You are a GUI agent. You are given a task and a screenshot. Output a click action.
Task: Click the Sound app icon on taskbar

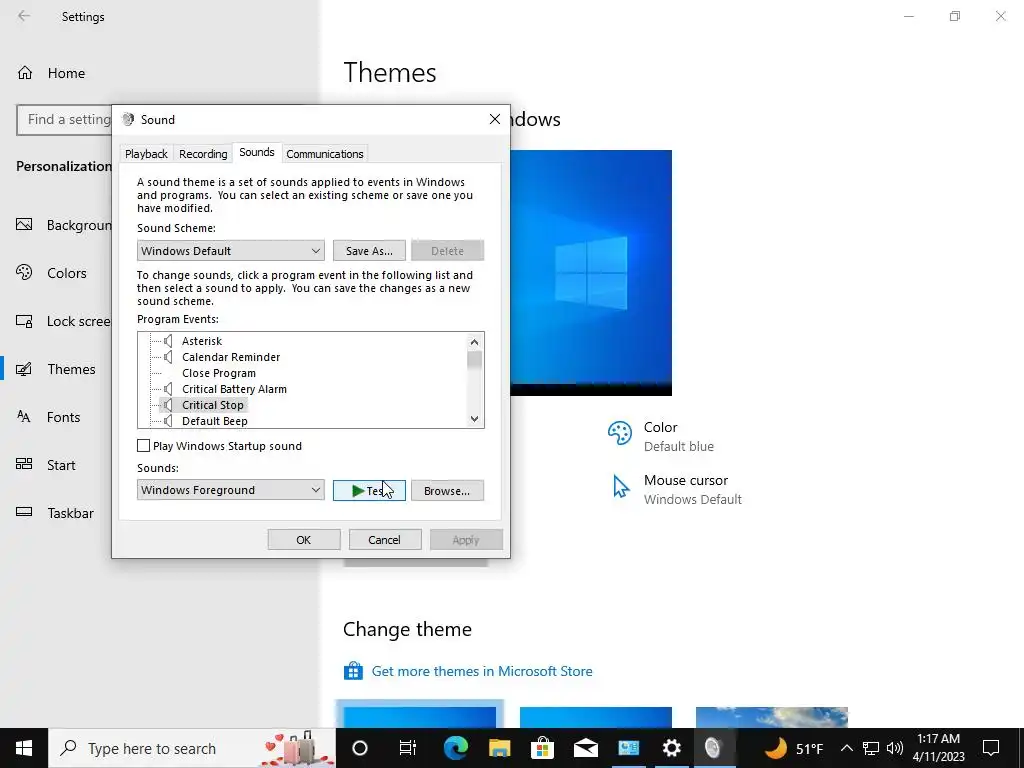coord(714,748)
